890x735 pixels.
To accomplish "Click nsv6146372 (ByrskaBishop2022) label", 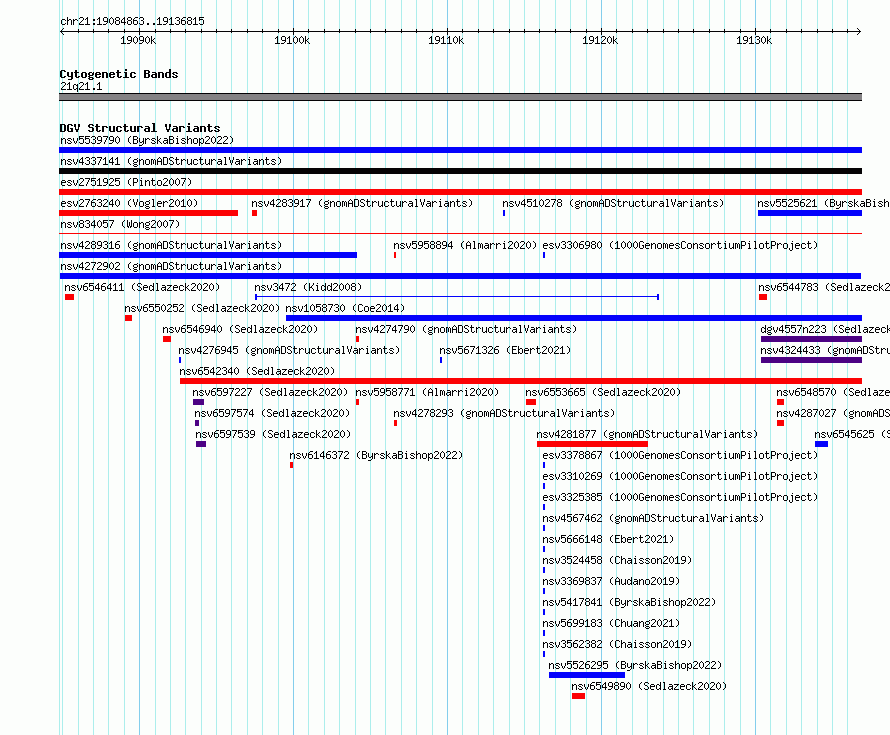I will click(376, 455).
